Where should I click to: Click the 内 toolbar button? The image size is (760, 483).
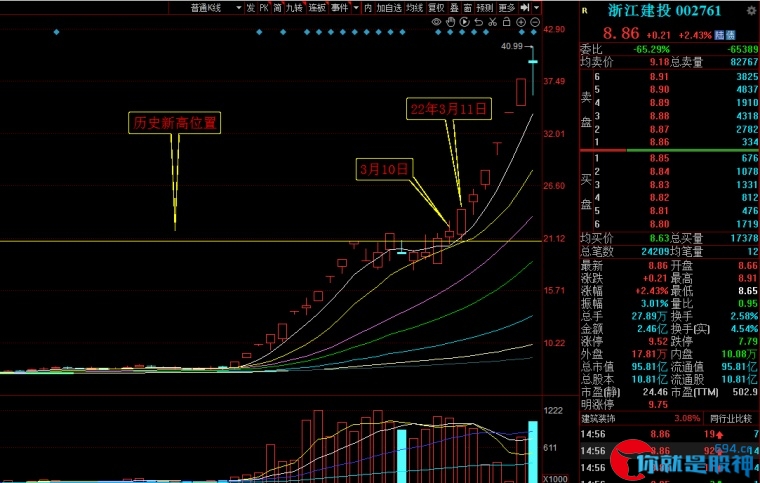coord(368,8)
